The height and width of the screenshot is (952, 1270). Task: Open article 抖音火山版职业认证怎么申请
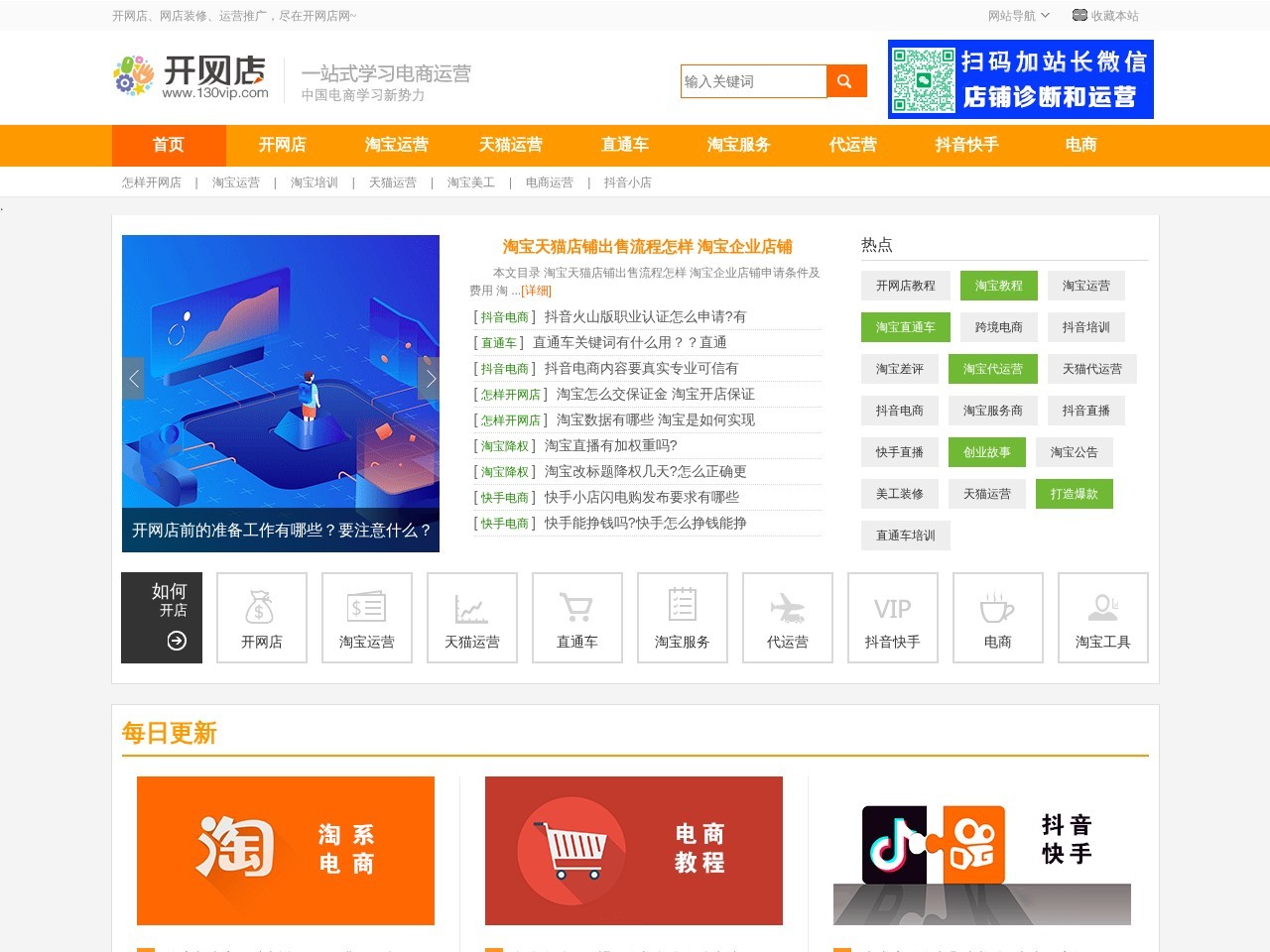pyautogui.click(x=645, y=316)
